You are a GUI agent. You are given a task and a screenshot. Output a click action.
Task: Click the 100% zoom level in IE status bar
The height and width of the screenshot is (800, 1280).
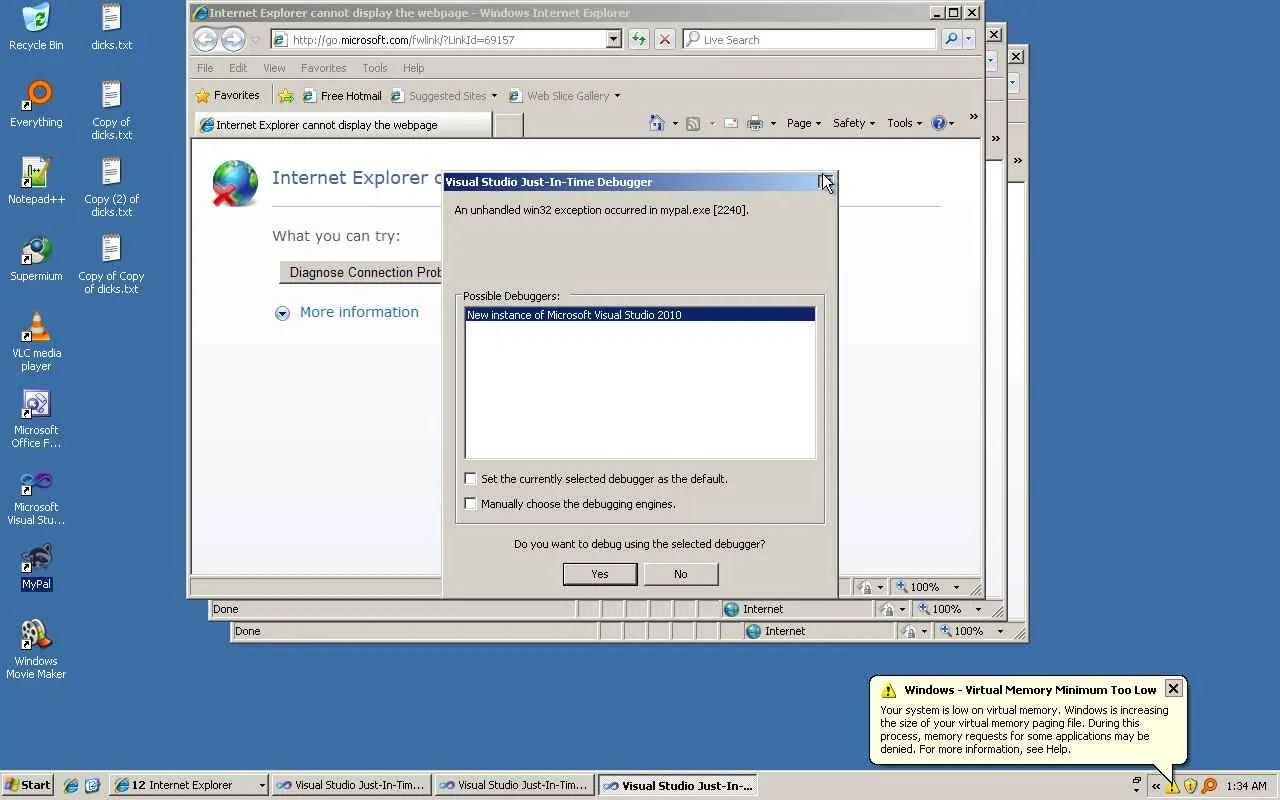[927, 587]
